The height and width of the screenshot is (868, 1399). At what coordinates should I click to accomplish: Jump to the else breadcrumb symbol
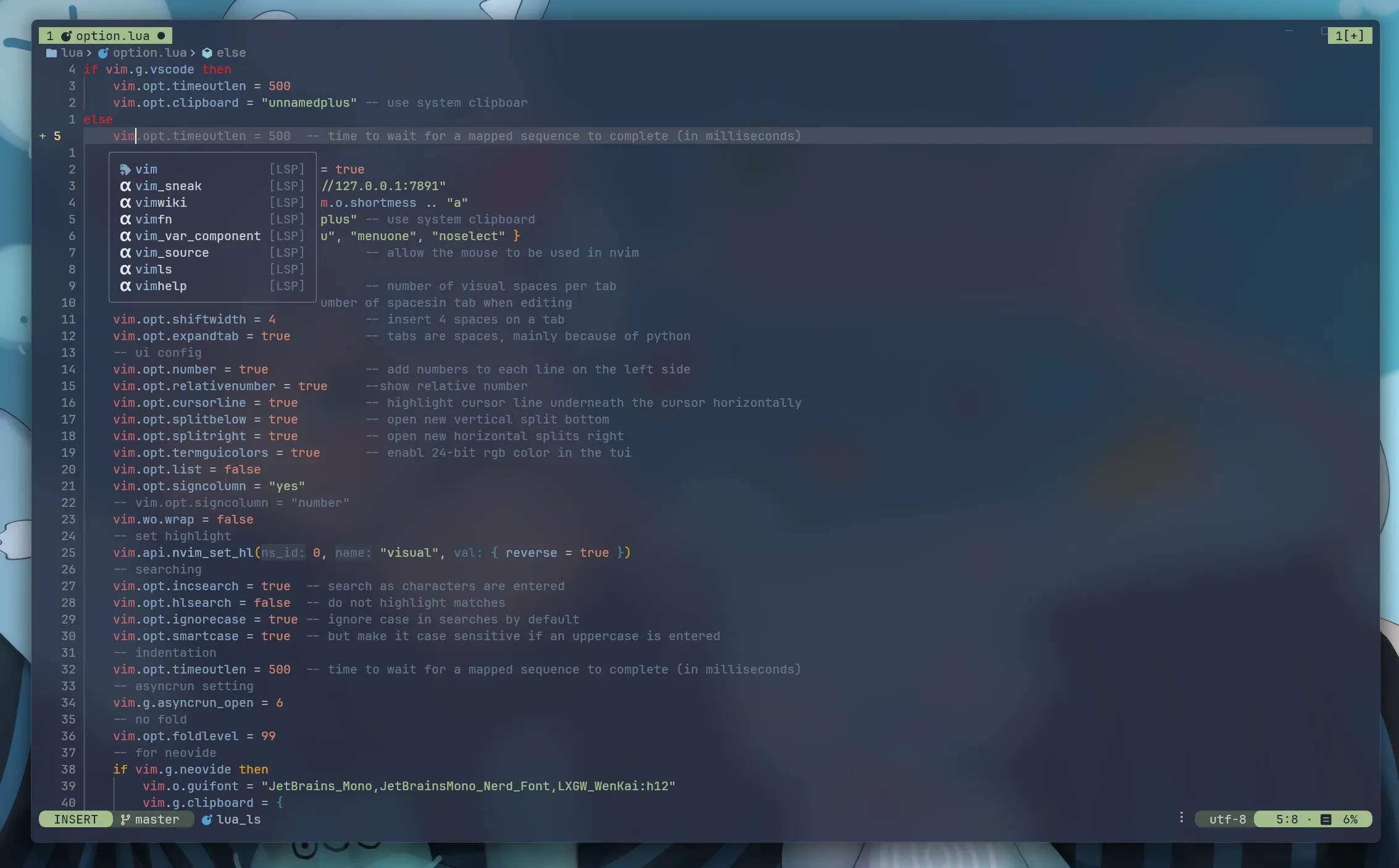click(x=231, y=53)
